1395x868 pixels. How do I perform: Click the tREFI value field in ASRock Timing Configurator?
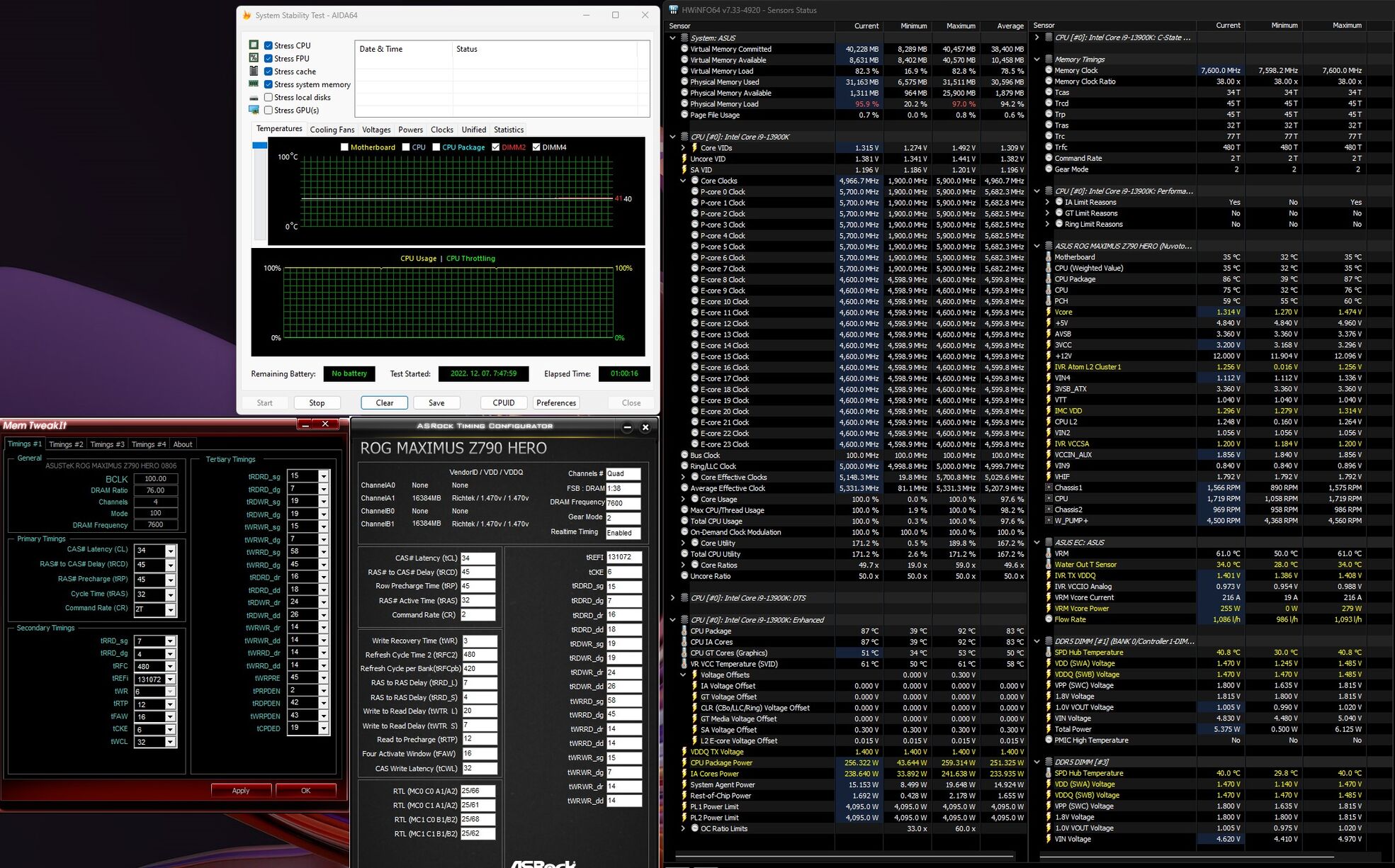[624, 557]
